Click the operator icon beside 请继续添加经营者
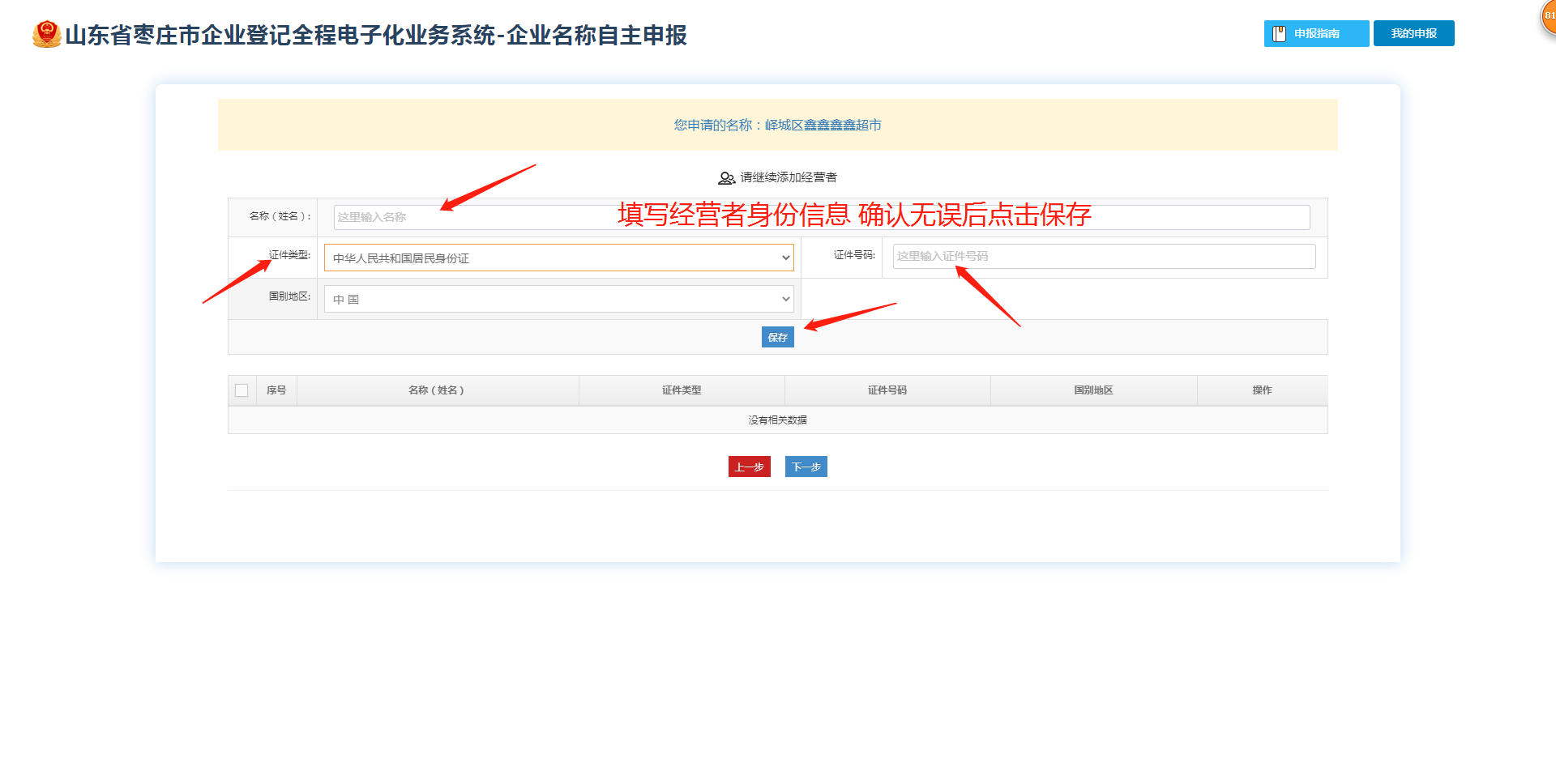This screenshot has width=1556, height=784. (x=727, y=177)
